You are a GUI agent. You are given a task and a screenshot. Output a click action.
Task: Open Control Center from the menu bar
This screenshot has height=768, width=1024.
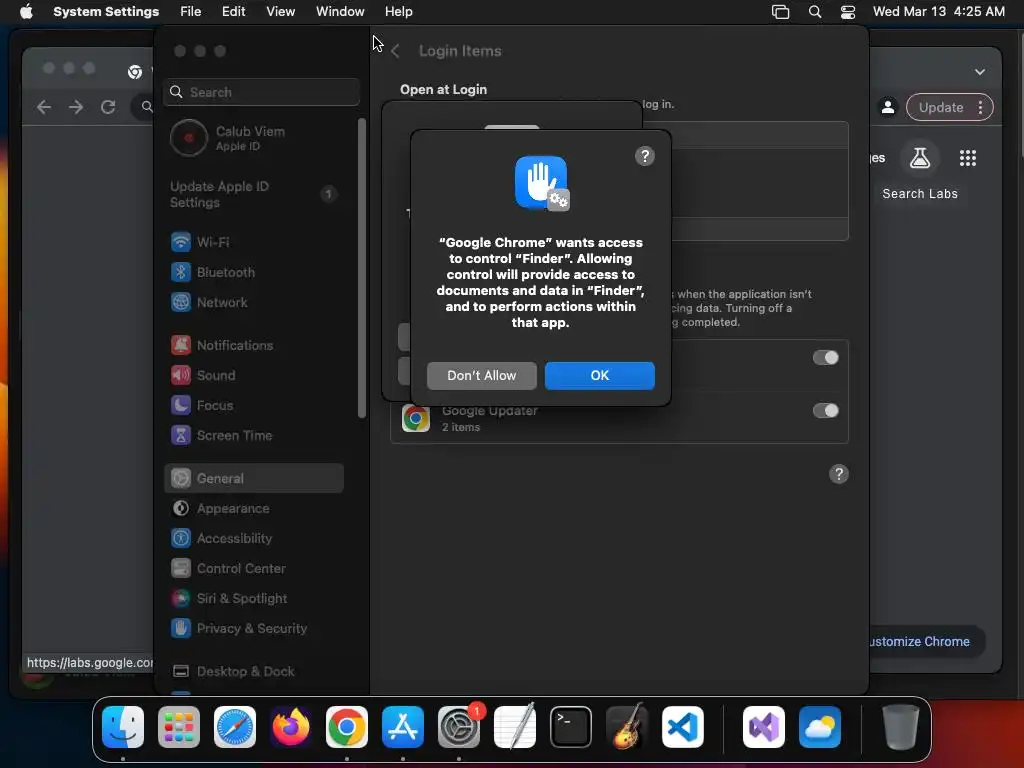848,12
